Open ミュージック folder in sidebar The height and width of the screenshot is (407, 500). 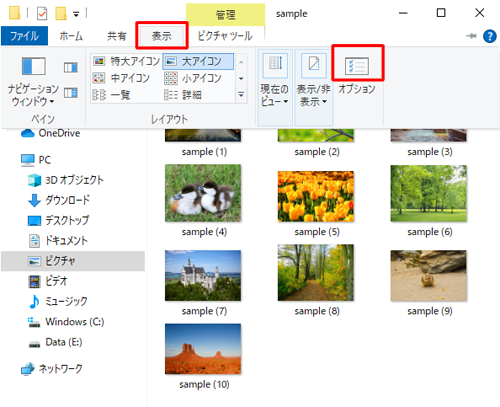click(58, 301)
